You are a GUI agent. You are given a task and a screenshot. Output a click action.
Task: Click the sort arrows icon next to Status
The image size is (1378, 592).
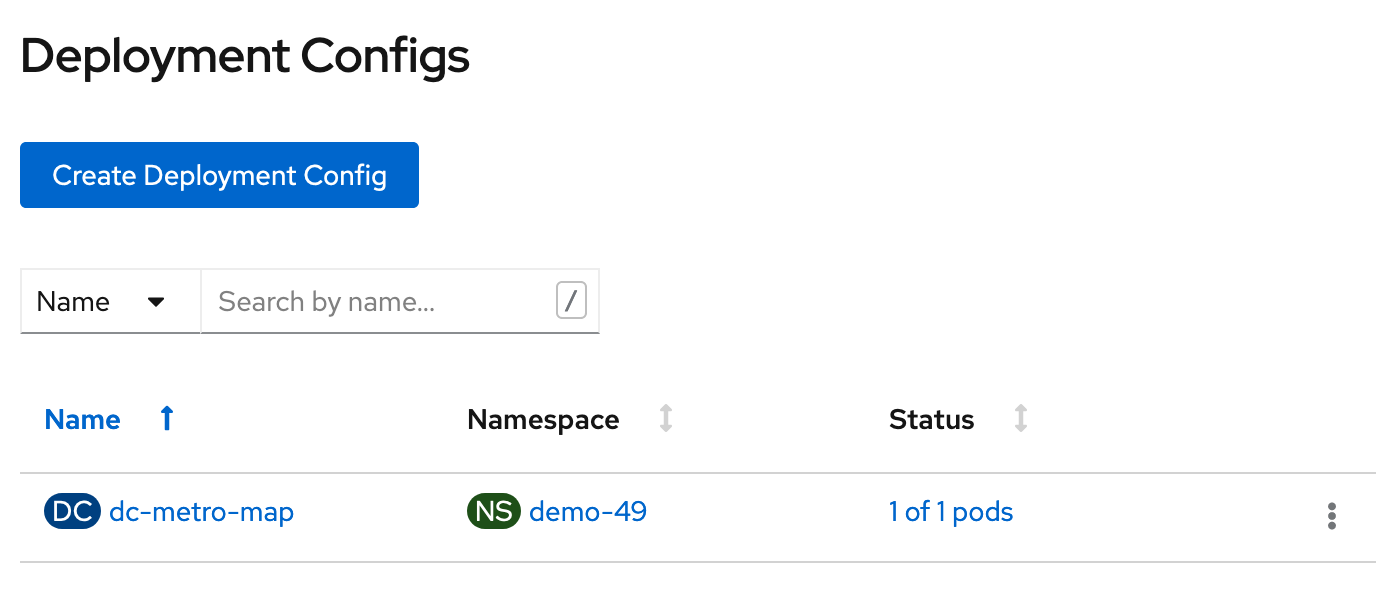coord(1020,420)
